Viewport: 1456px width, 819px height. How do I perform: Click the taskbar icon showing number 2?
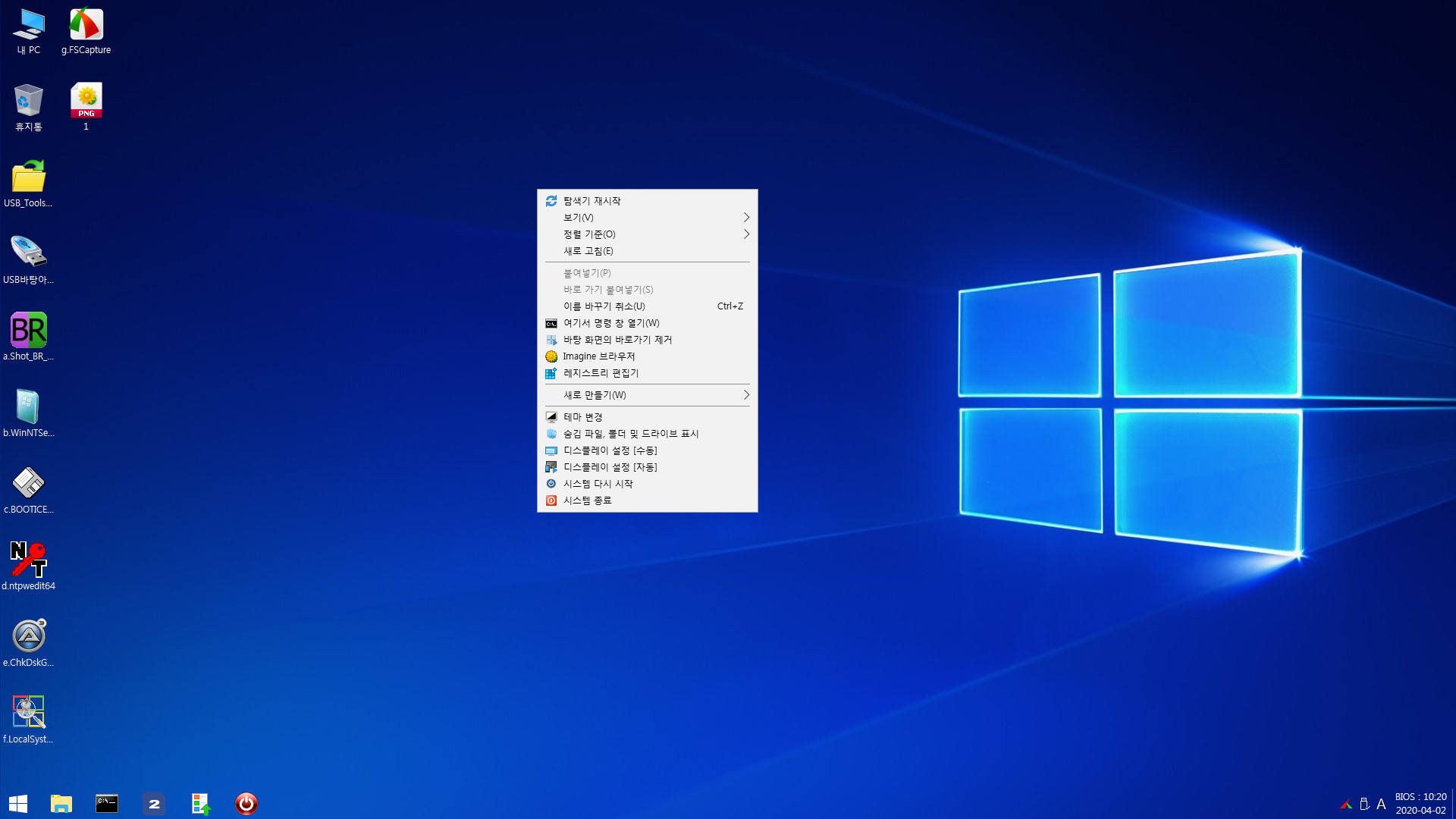tap(154, 804)
